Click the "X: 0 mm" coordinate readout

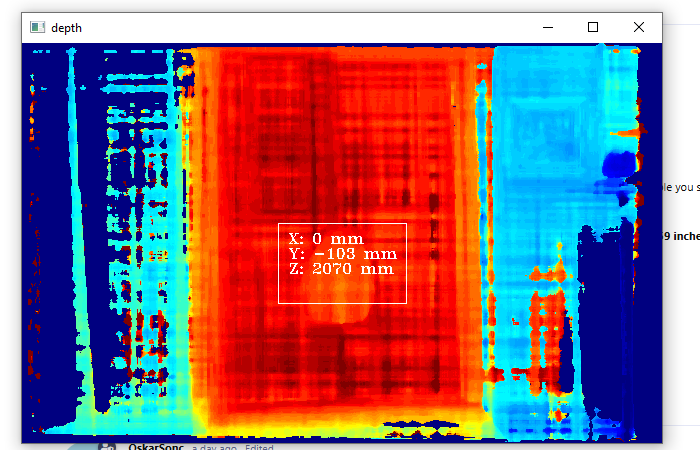325,239
